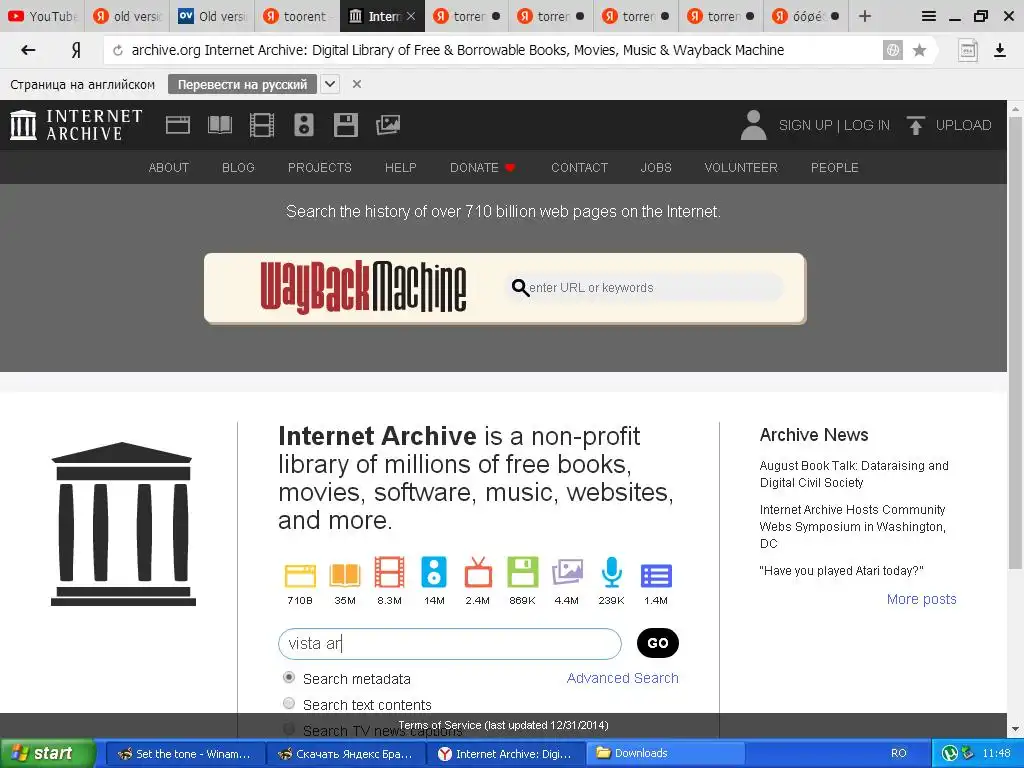
Task: Click the bookmark star in the address bar
Action: 919,50
